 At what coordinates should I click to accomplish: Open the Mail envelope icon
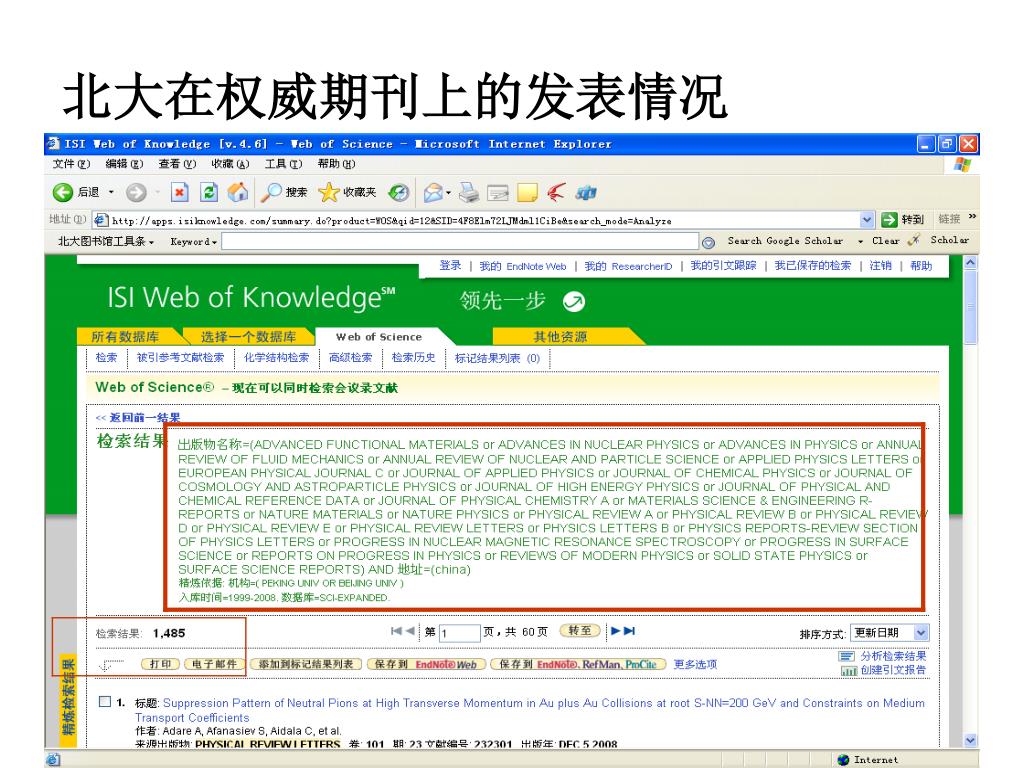433,192
